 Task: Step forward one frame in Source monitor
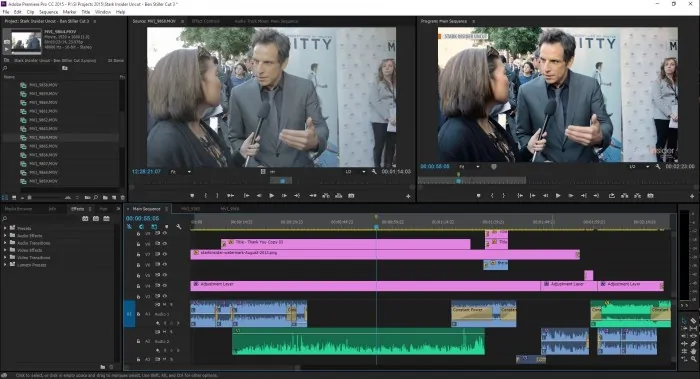click(x=284, y=196)
